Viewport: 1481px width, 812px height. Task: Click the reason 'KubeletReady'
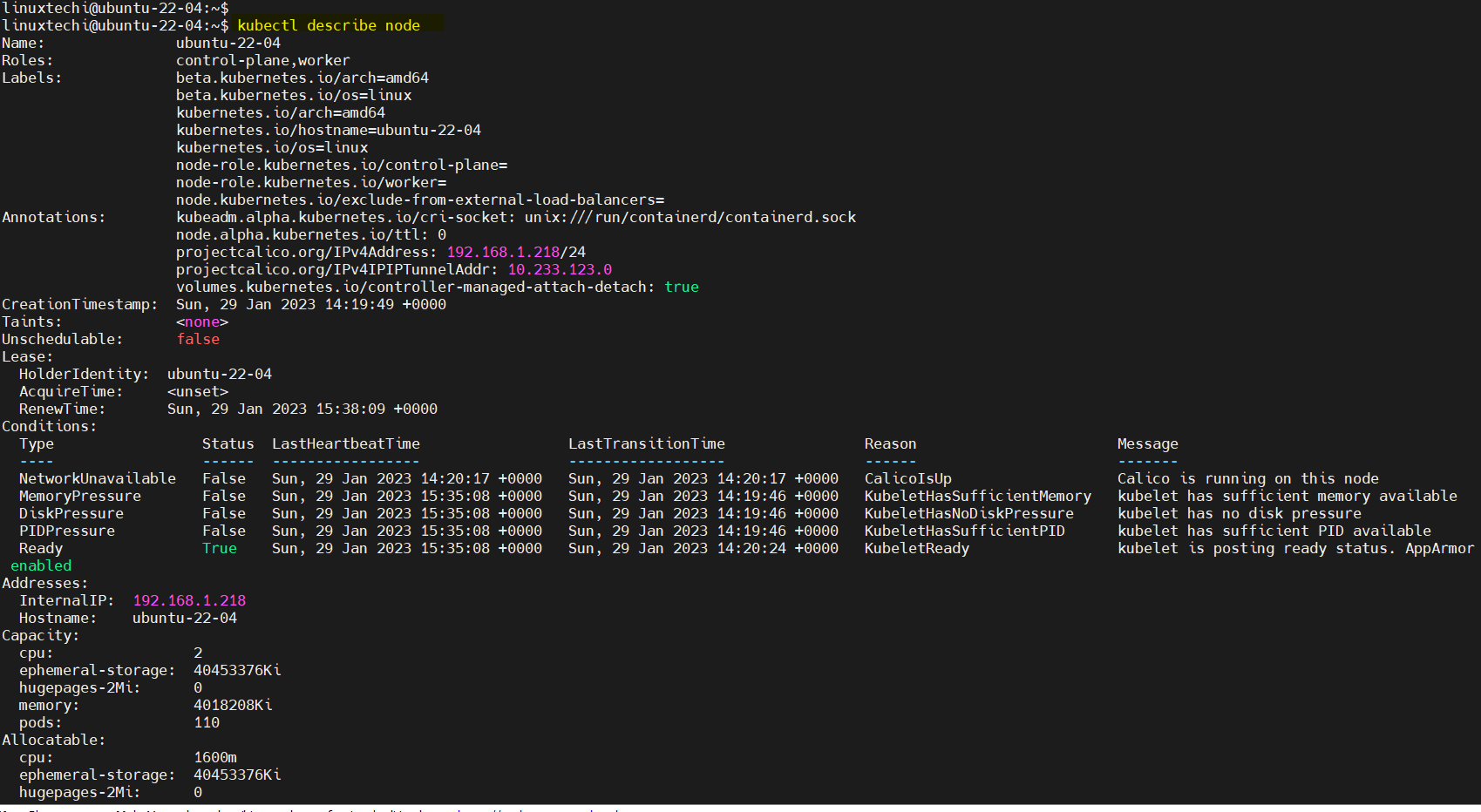916,548
